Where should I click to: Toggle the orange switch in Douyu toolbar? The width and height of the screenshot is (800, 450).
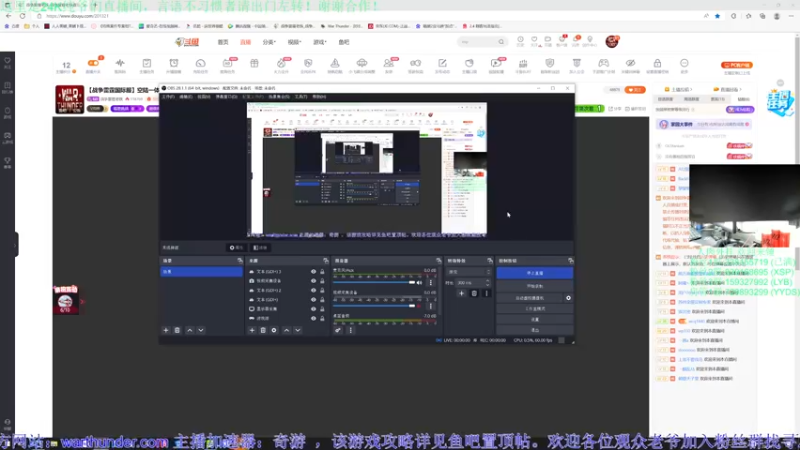(x=93, y=63)
